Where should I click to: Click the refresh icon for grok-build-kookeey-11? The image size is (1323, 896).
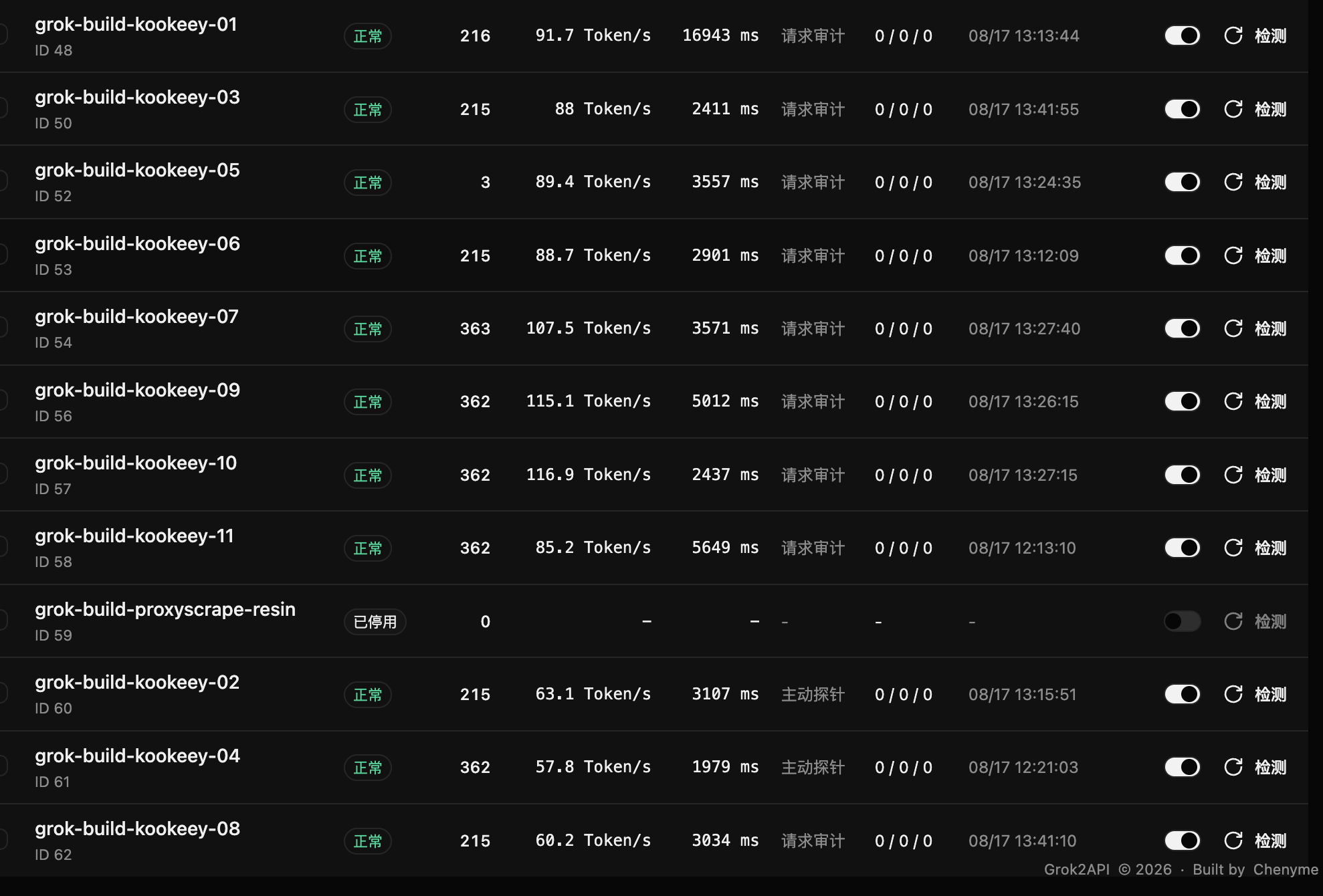click(1233, 548)
